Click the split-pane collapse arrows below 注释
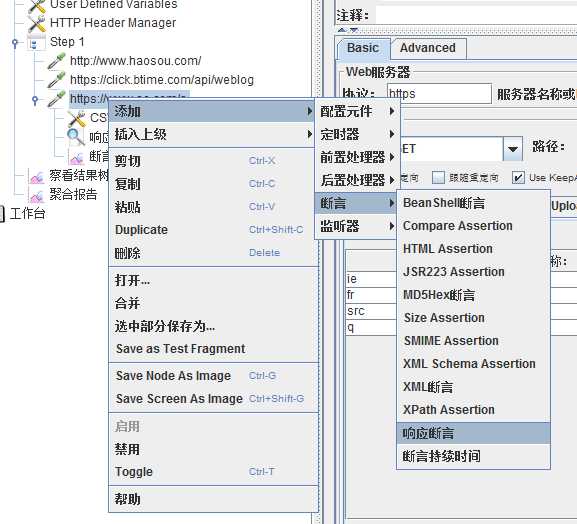 pyautogui.click(x=347, y=30)
